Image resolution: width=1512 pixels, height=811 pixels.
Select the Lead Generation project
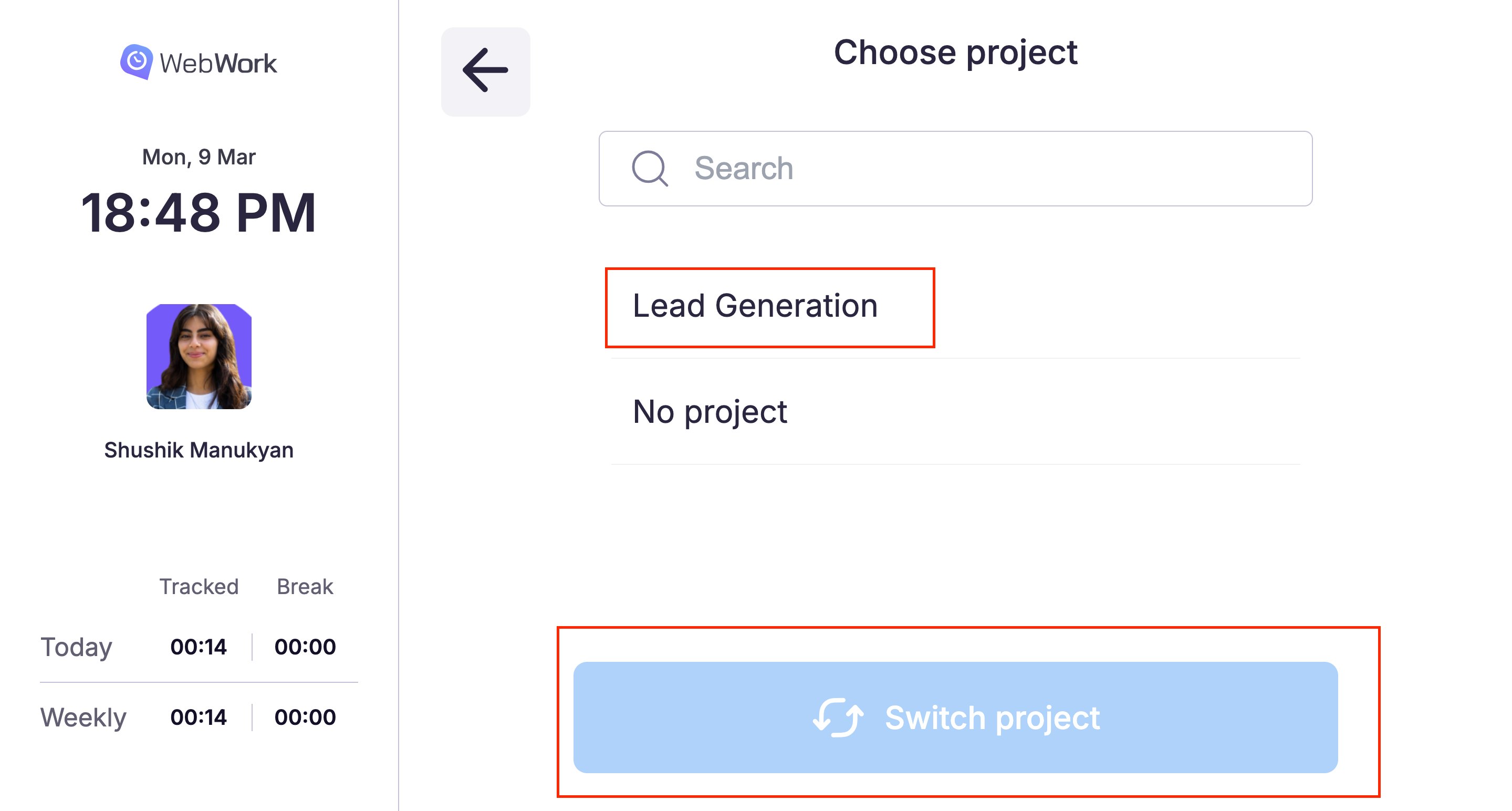(x=755, y=306)
